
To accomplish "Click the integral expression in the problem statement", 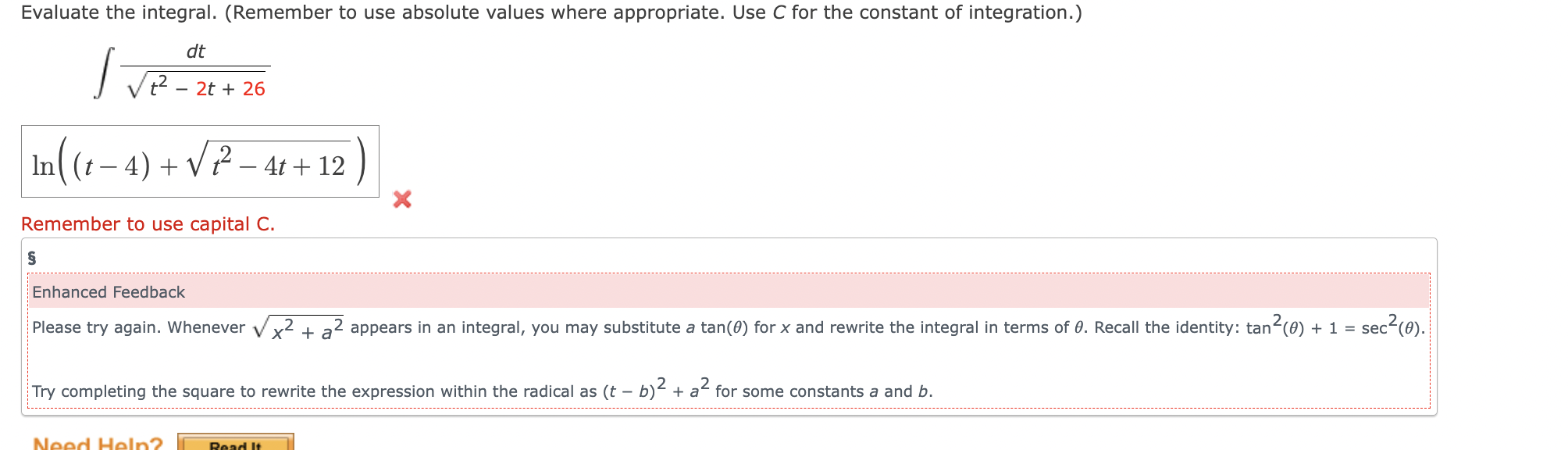I will coord(180,70).
